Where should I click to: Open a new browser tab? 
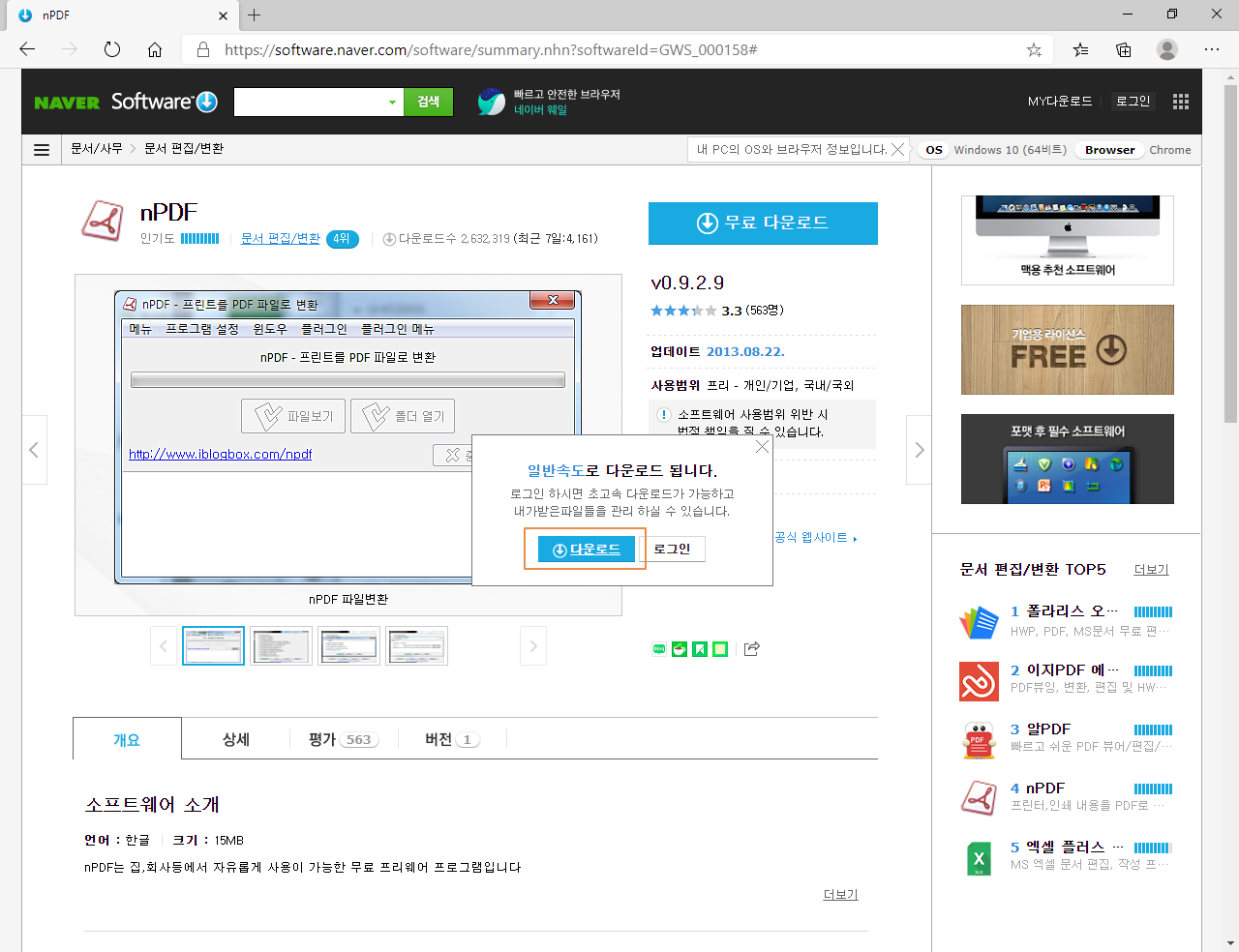(255, 15)
